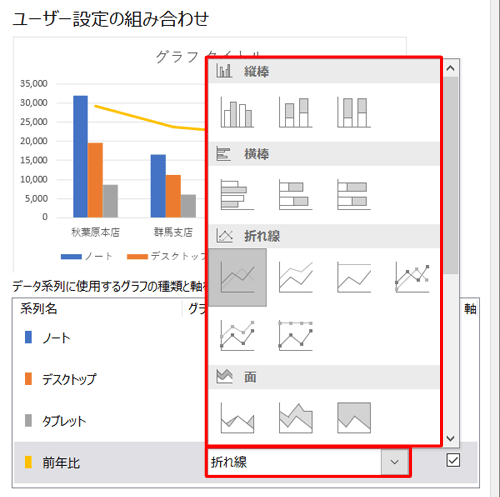The image size is (500, 497).
Task: Click the 縦棒 category header
Action: [324, 71]
